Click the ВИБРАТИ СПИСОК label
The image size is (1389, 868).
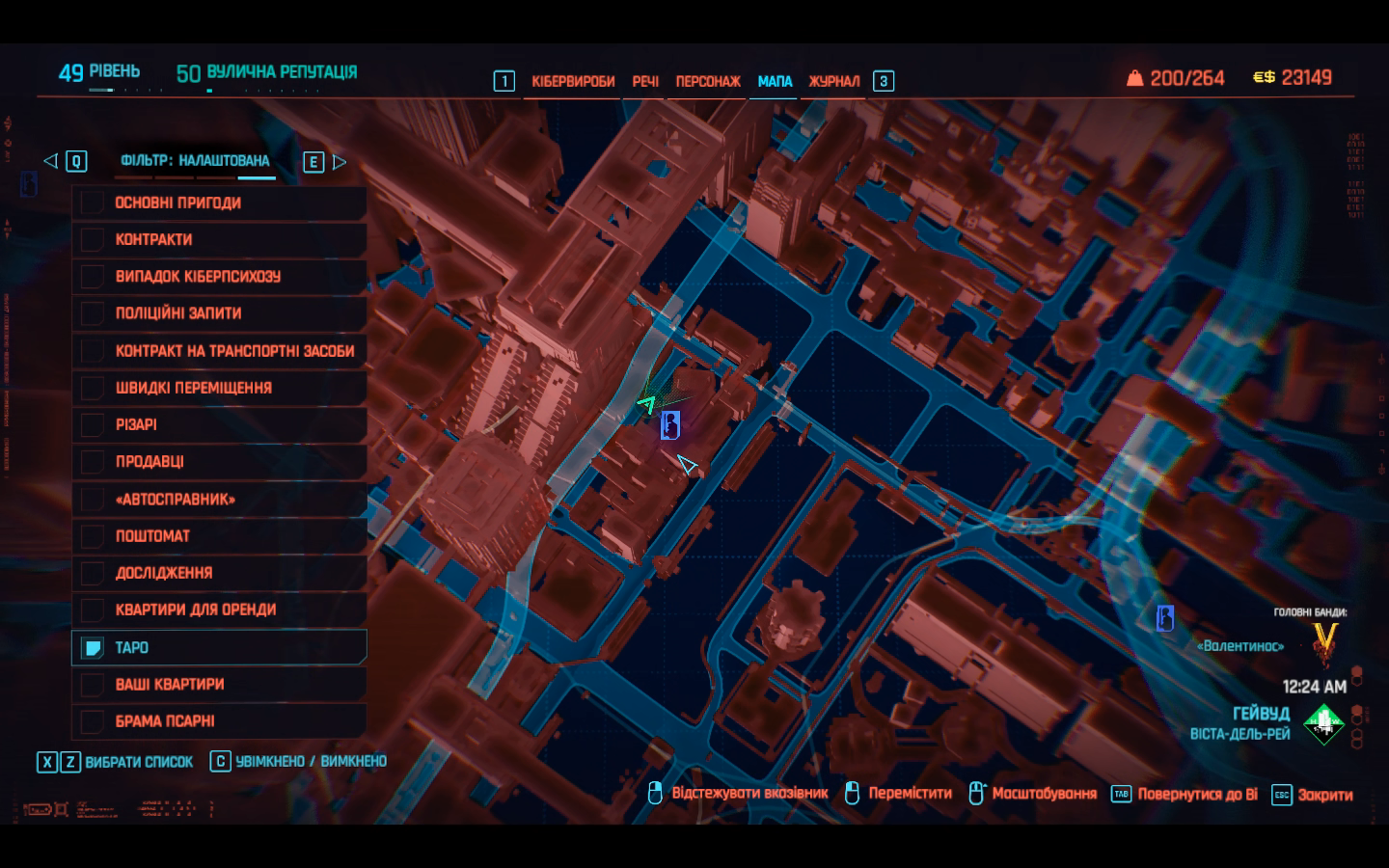coord(139,762)
